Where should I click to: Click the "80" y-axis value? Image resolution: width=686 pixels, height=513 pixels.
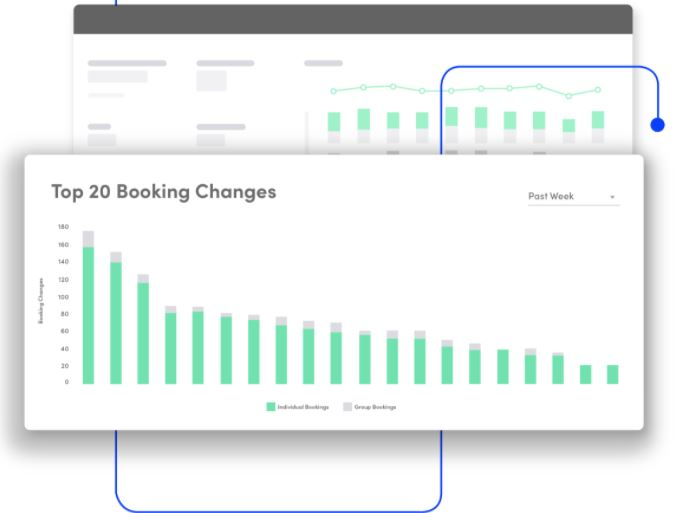[x=65, y=314]
